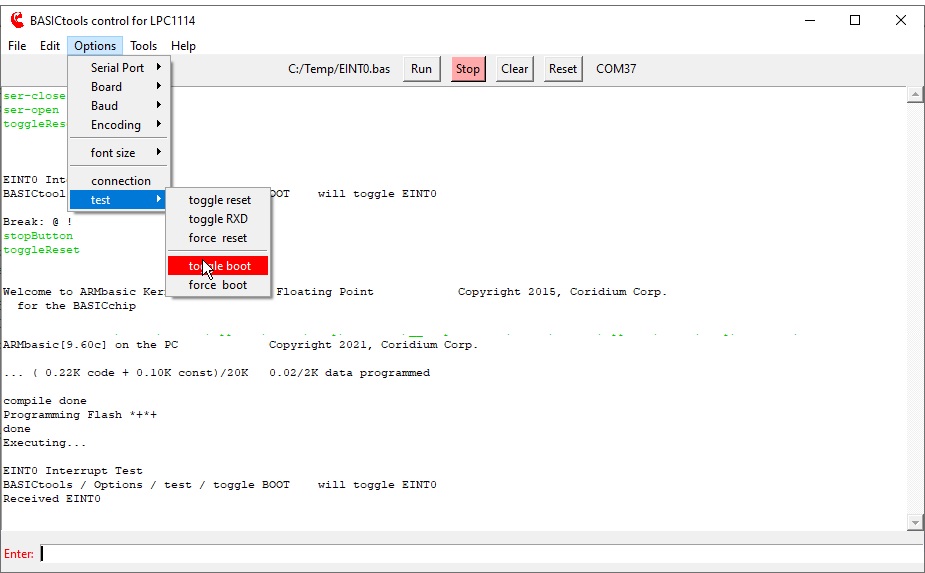Select the connection menu entry
Viewport: 925px width, 573px height.
(x=121, y=181)
